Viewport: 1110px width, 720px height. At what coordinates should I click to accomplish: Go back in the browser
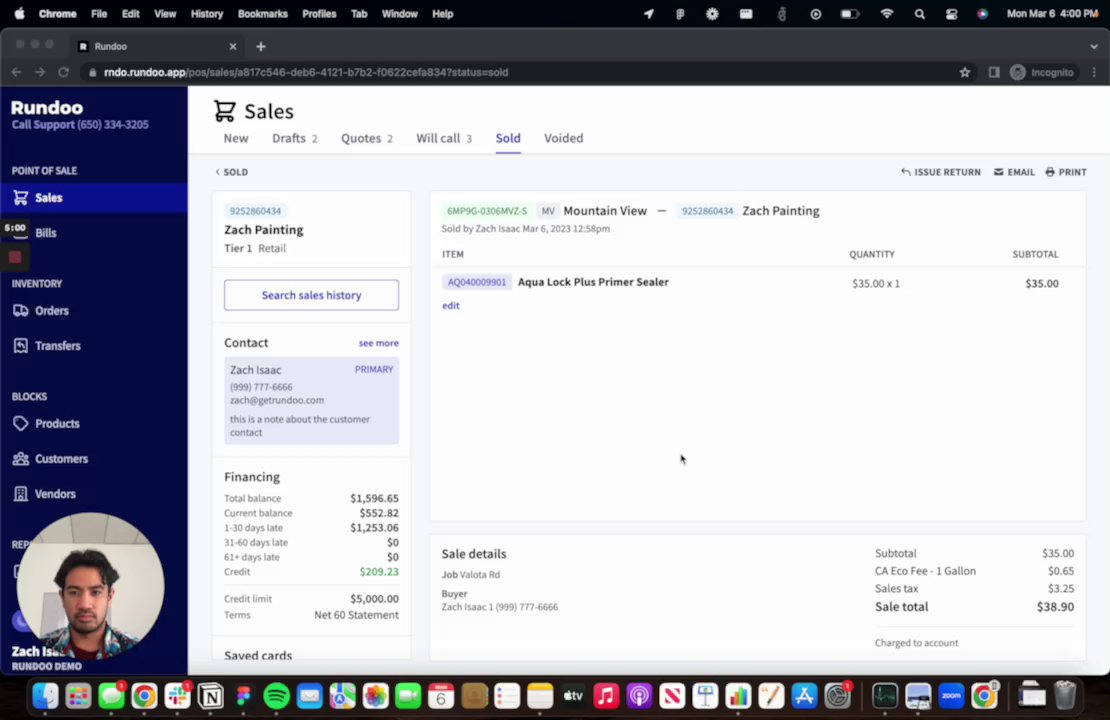coord(16,72)
